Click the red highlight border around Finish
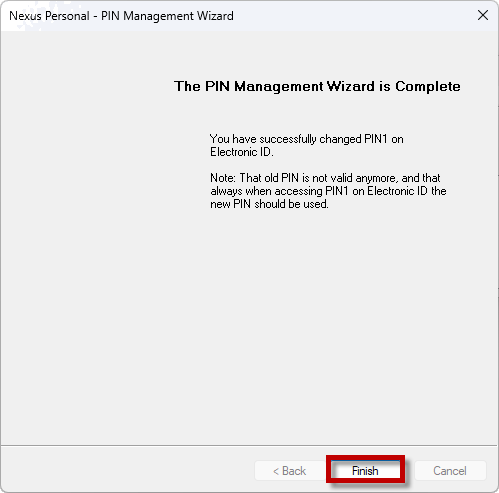Image resolution: width=499 pixels, height=493 pixels. (x=365, y=457)
